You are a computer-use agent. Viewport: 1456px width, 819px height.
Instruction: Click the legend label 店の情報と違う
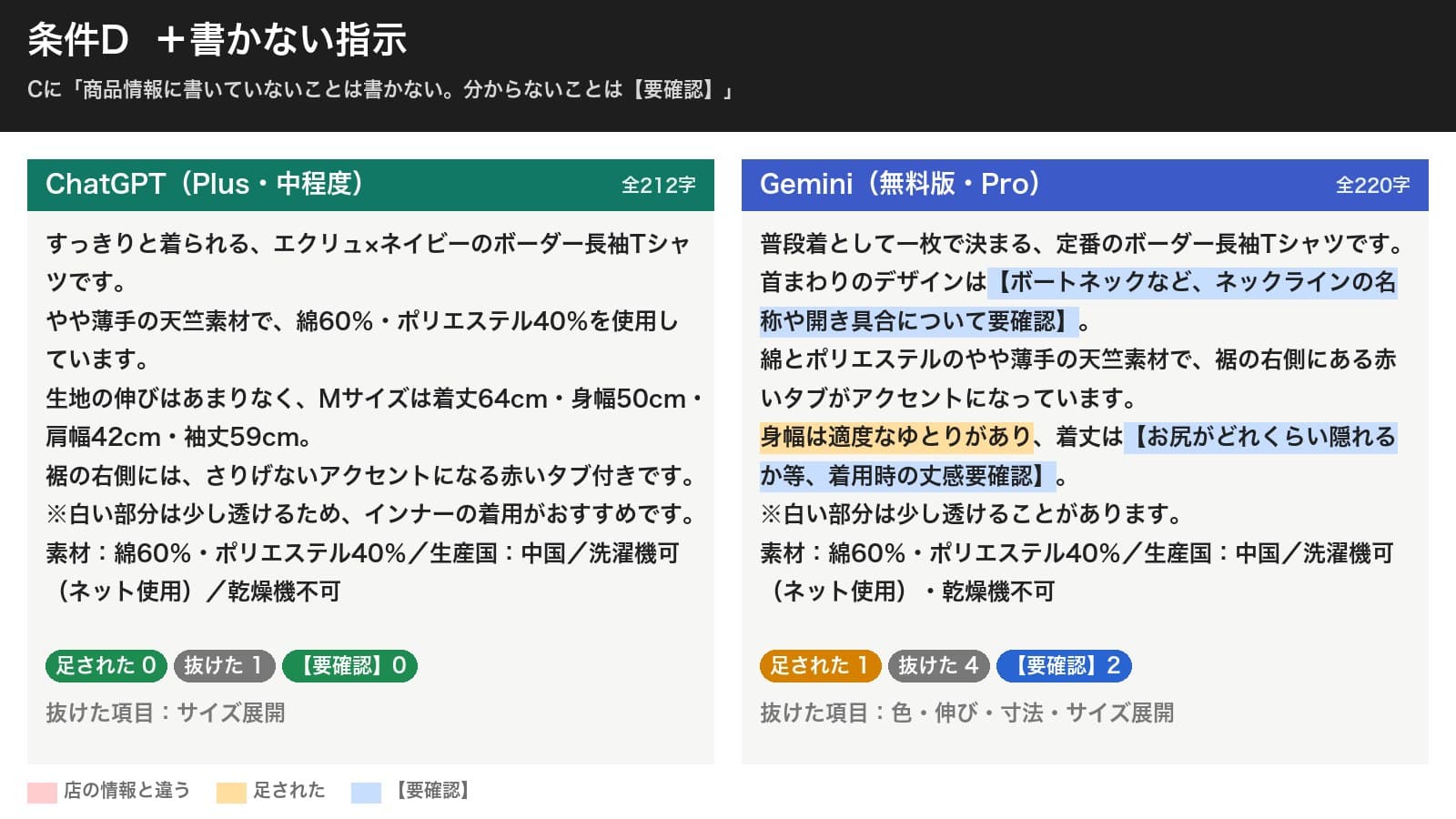coord(126,791)
